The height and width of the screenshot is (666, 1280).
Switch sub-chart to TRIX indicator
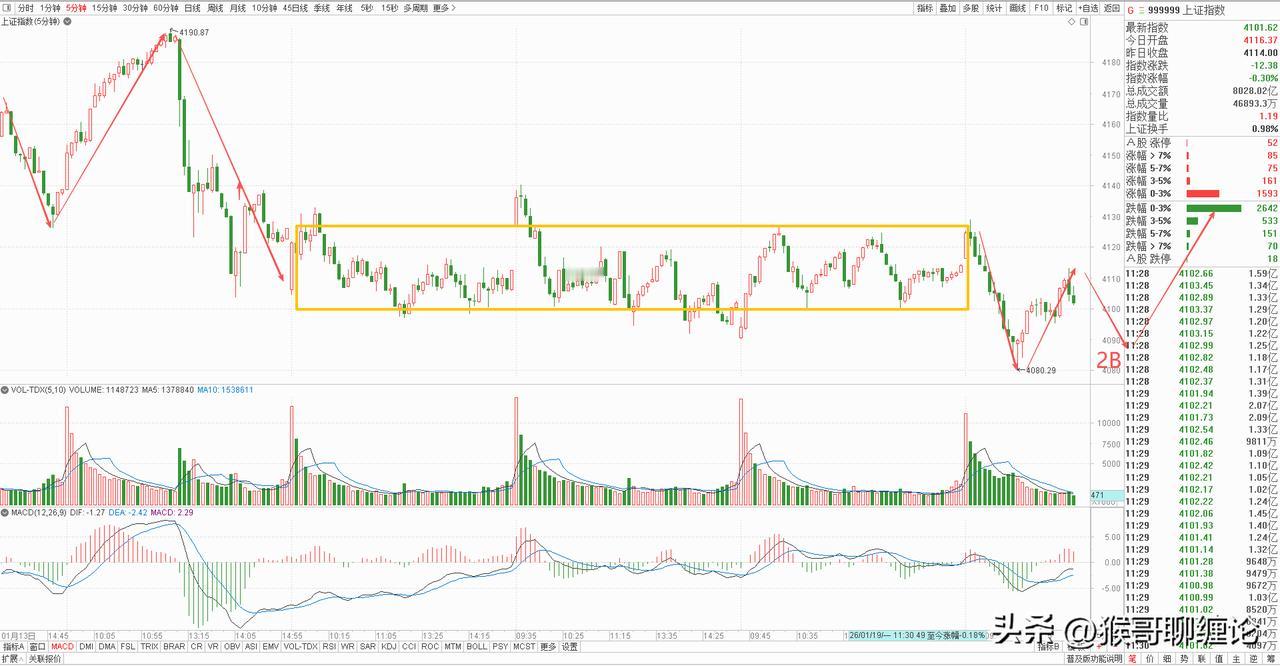point(150,647)
